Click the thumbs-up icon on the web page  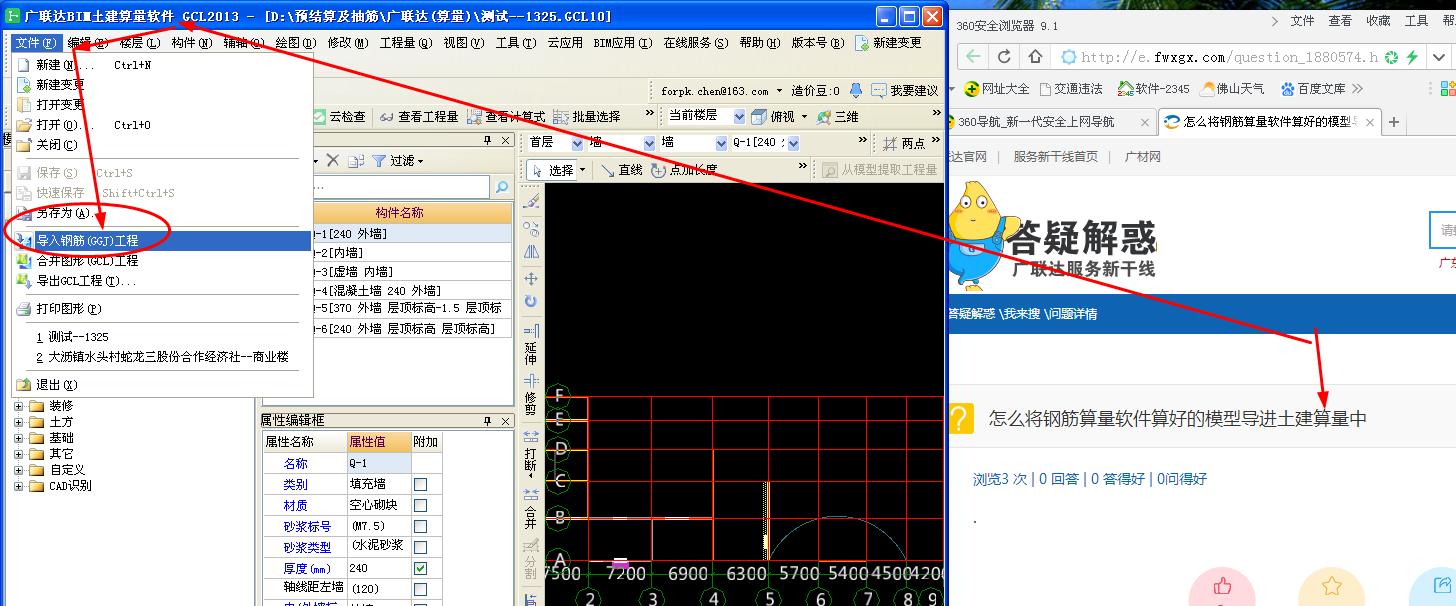(1221, 585)
